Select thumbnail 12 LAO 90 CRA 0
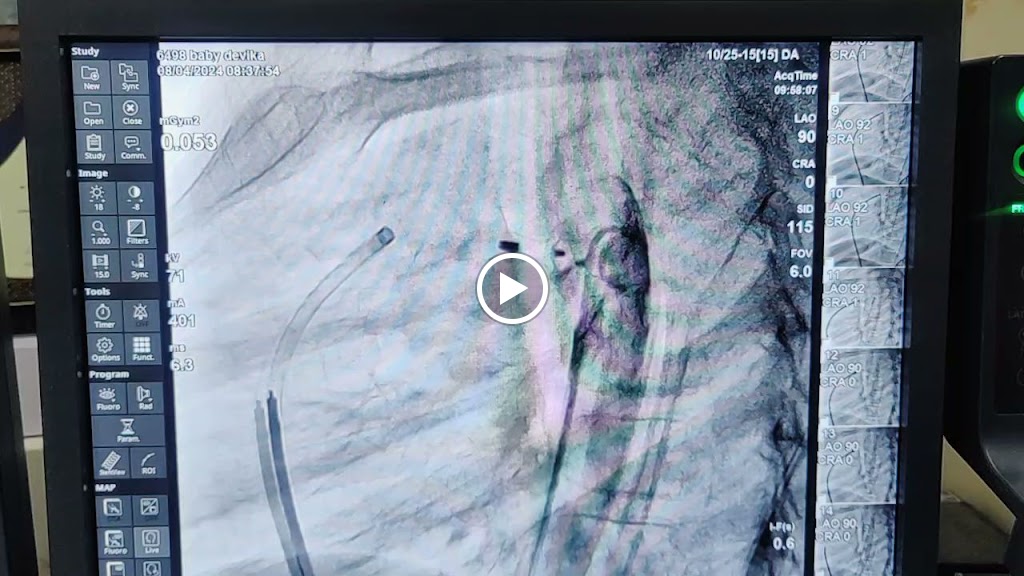Screen dimensions: 1024x576 click(860, 388)
